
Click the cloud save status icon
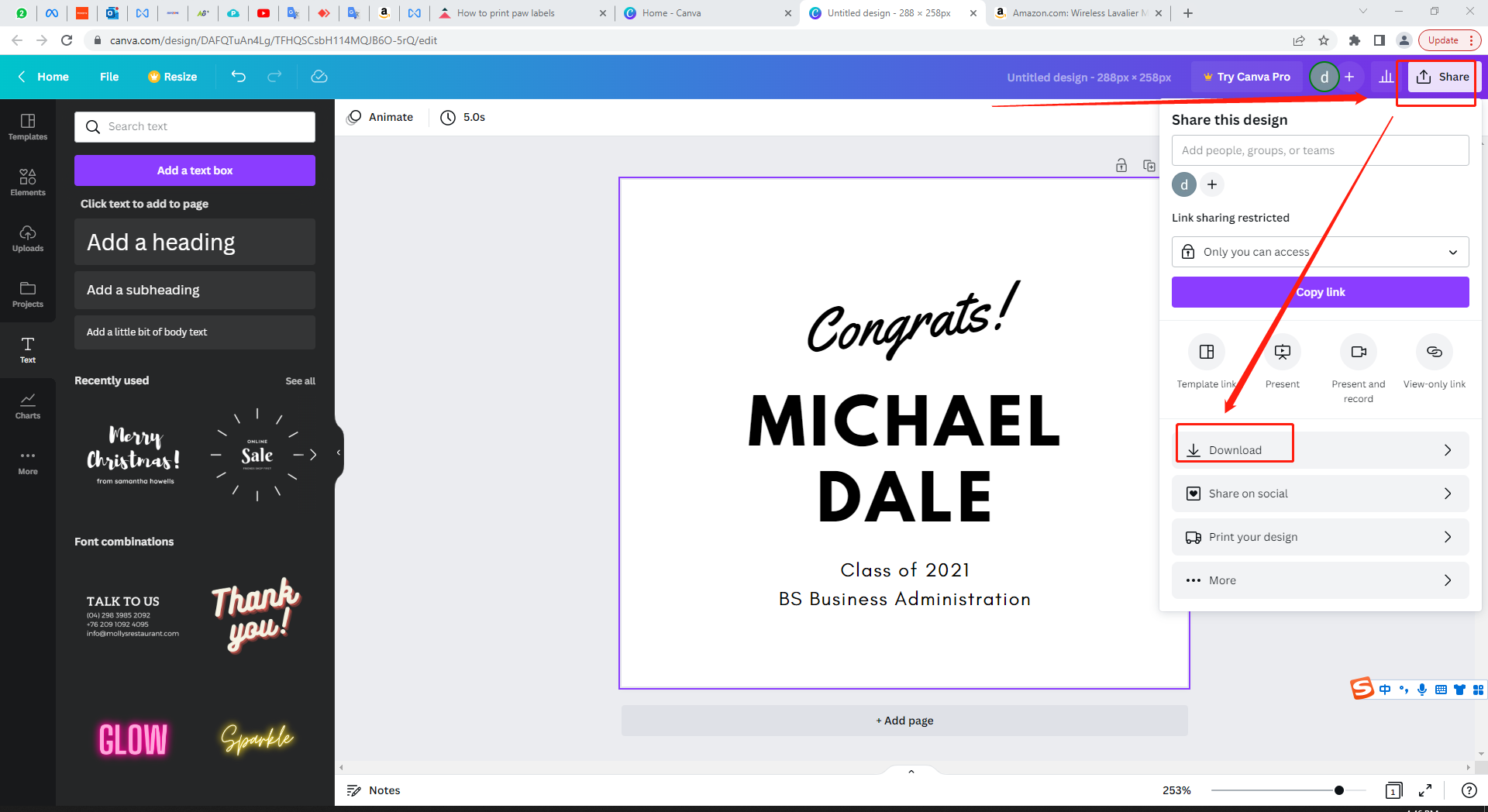point(319,77)
